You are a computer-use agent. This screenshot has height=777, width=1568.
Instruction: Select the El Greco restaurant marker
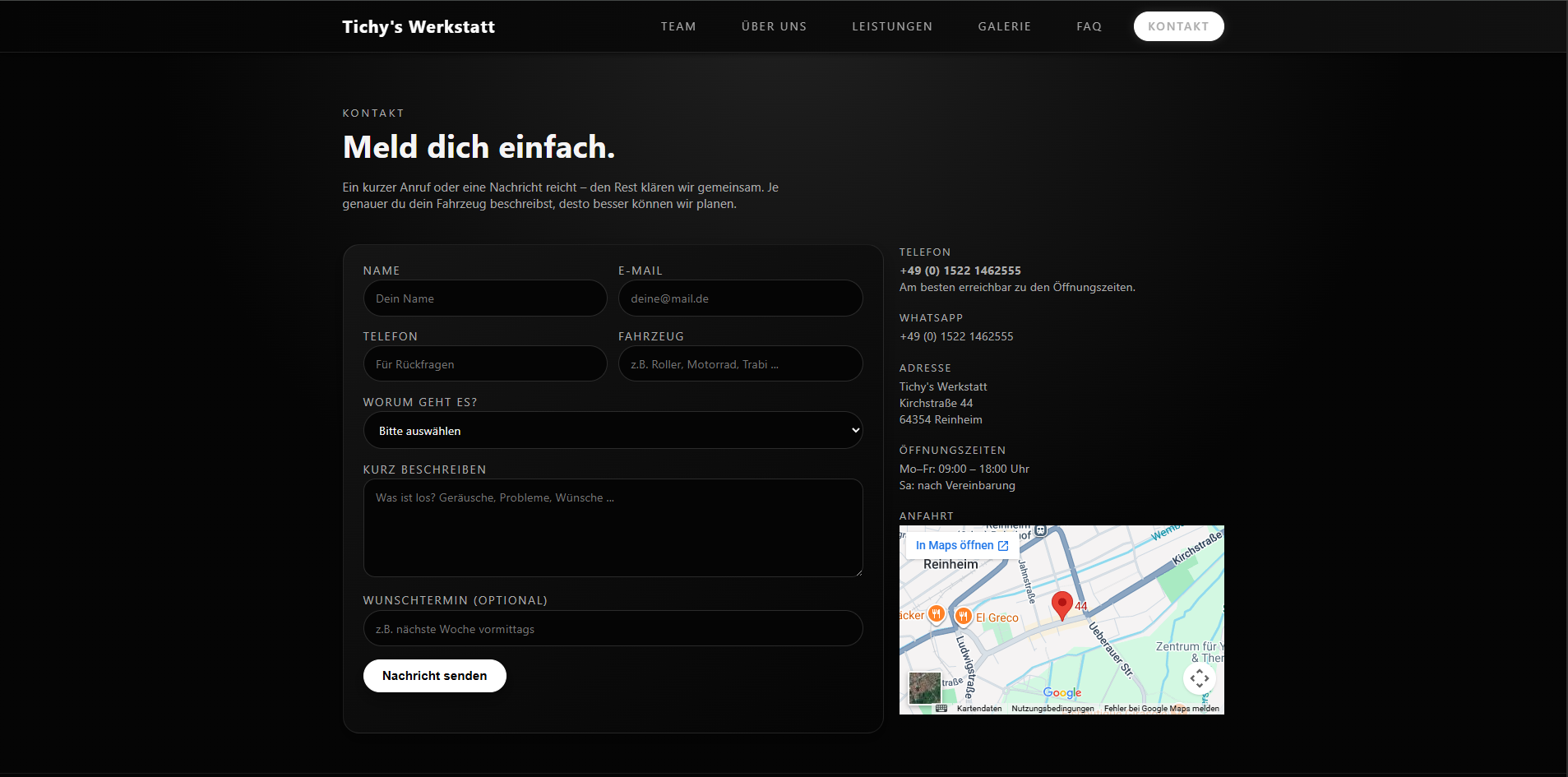point(963,616)
